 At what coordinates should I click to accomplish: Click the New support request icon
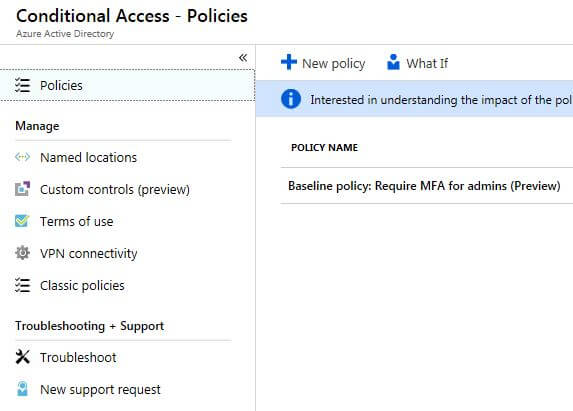tap(22, 389)
